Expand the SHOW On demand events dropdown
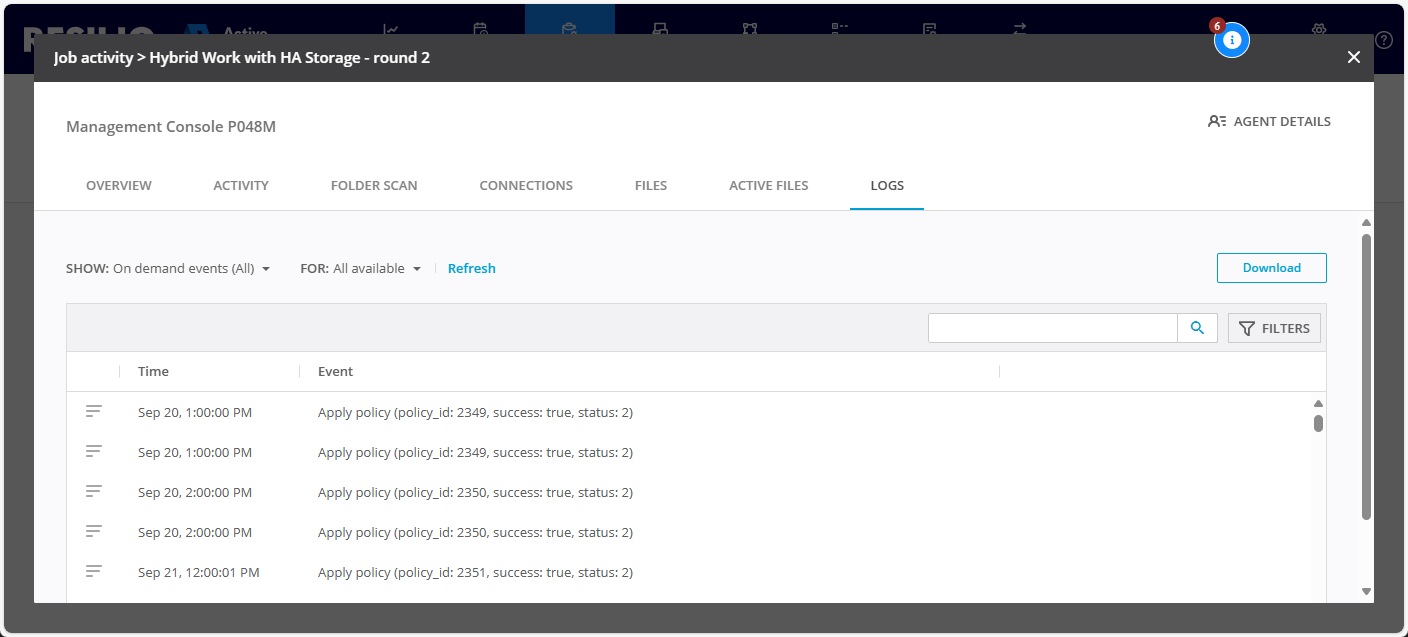Image resolution: width=1408 pixels, height=637 pixels. (x=266, y=269)
